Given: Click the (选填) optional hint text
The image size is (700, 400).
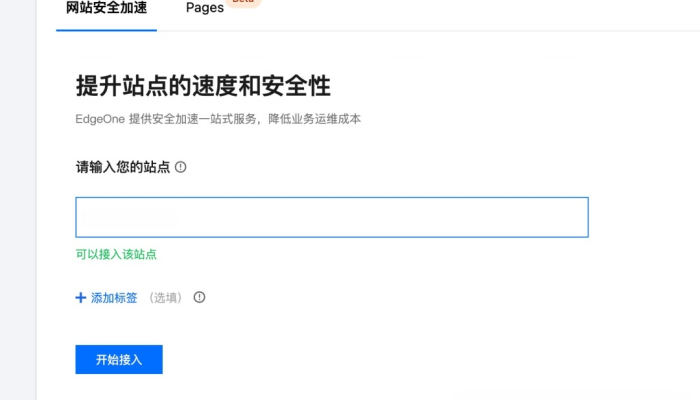Looking at the screenshot, I should (165, 298).
